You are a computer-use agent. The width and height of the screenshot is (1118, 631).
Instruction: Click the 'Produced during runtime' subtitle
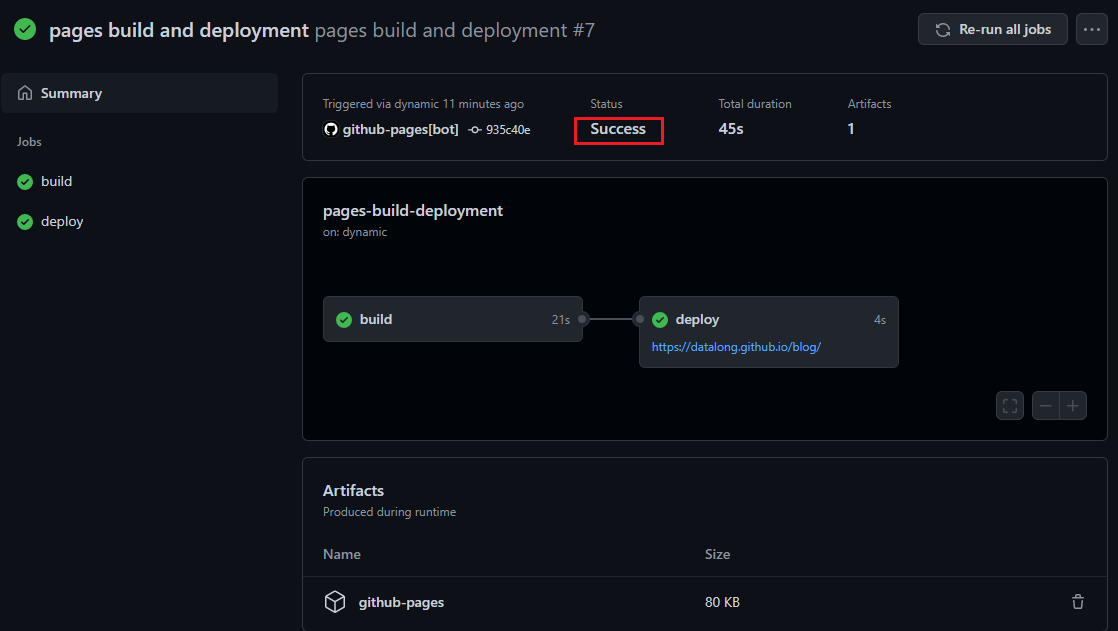[x=389, y=512]
